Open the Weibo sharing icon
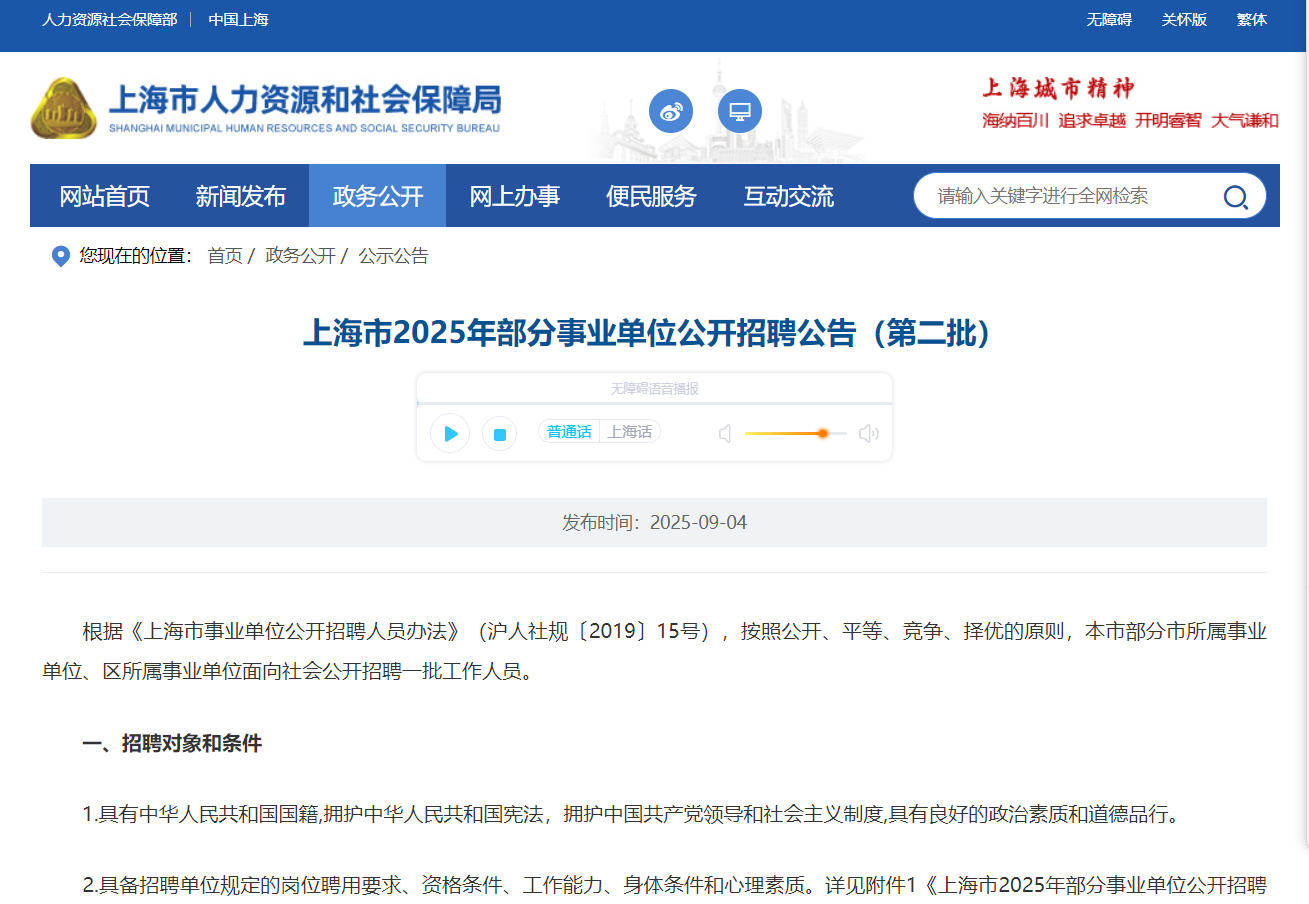Image resolution: width=1309 pixels, height=904 pixels. click(671, 111)
